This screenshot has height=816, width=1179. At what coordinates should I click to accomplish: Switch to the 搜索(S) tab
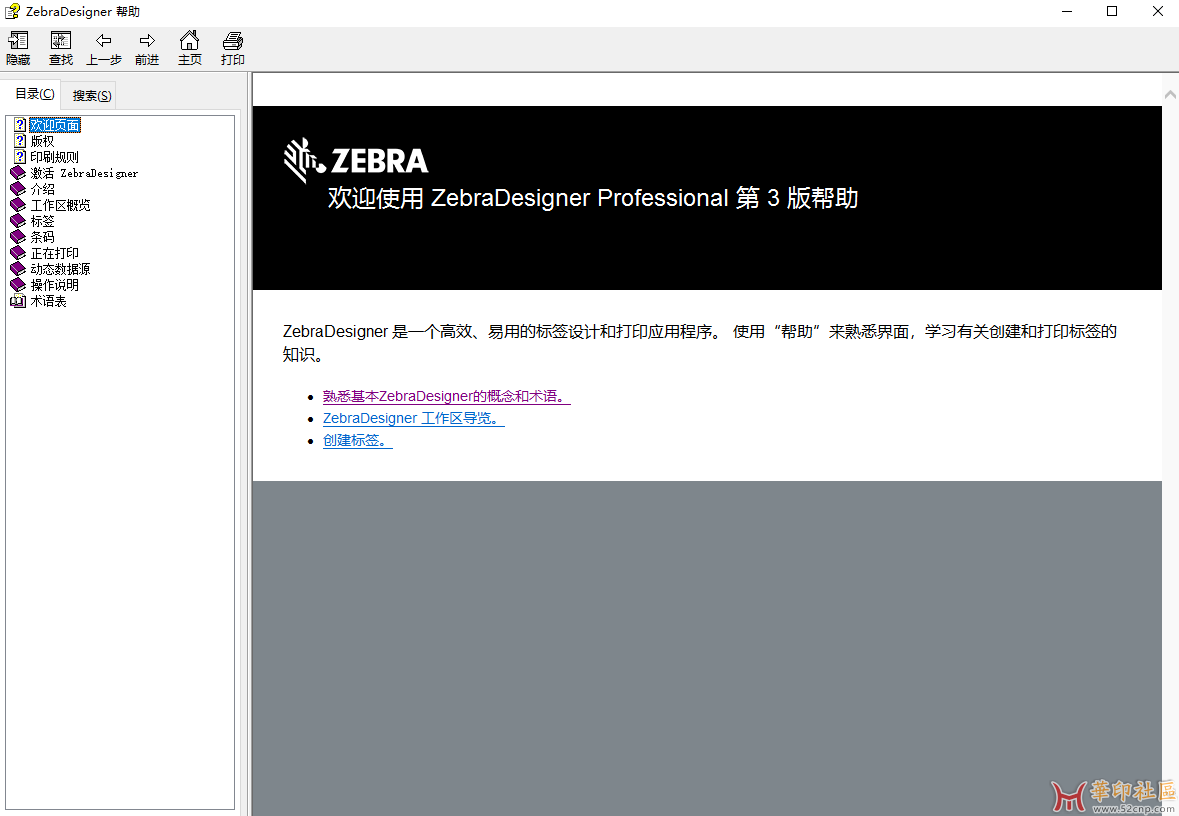click(92, 96)
